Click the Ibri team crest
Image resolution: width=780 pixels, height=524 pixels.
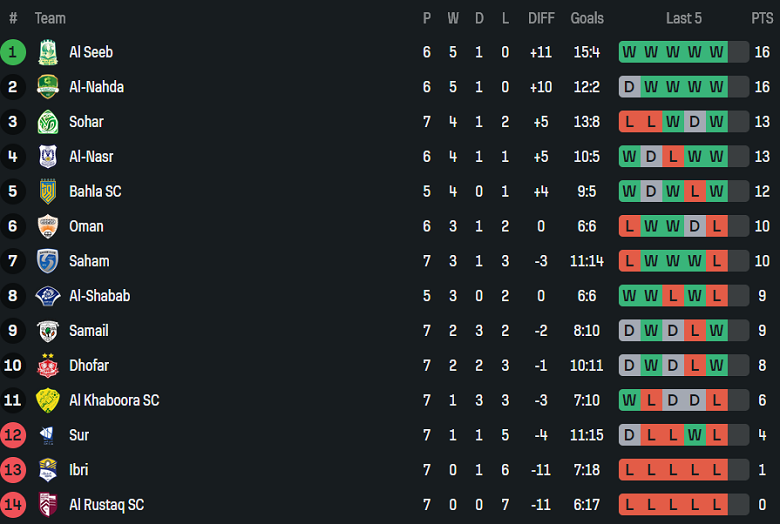click(x=47, y=470)
